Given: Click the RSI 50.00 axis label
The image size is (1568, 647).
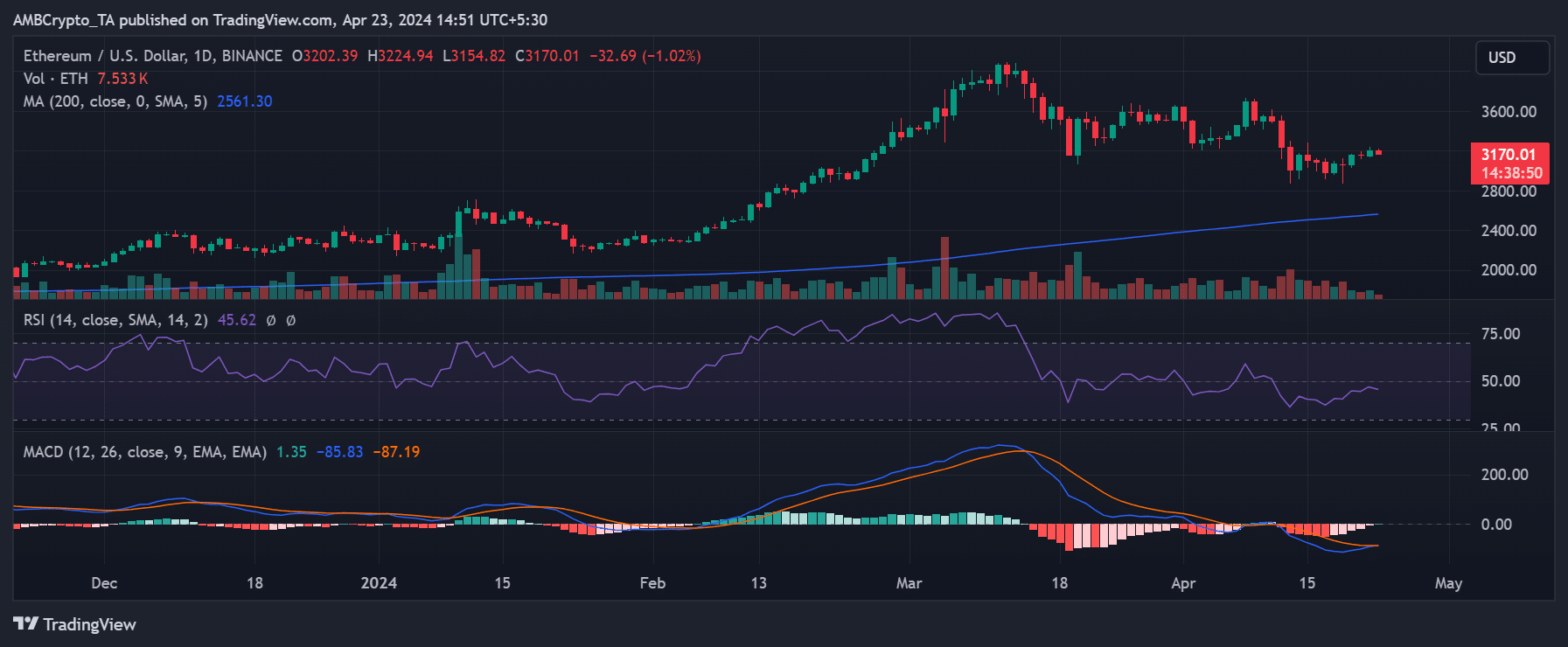Looking at the screenshot, I should click(x=1501, y=381).
